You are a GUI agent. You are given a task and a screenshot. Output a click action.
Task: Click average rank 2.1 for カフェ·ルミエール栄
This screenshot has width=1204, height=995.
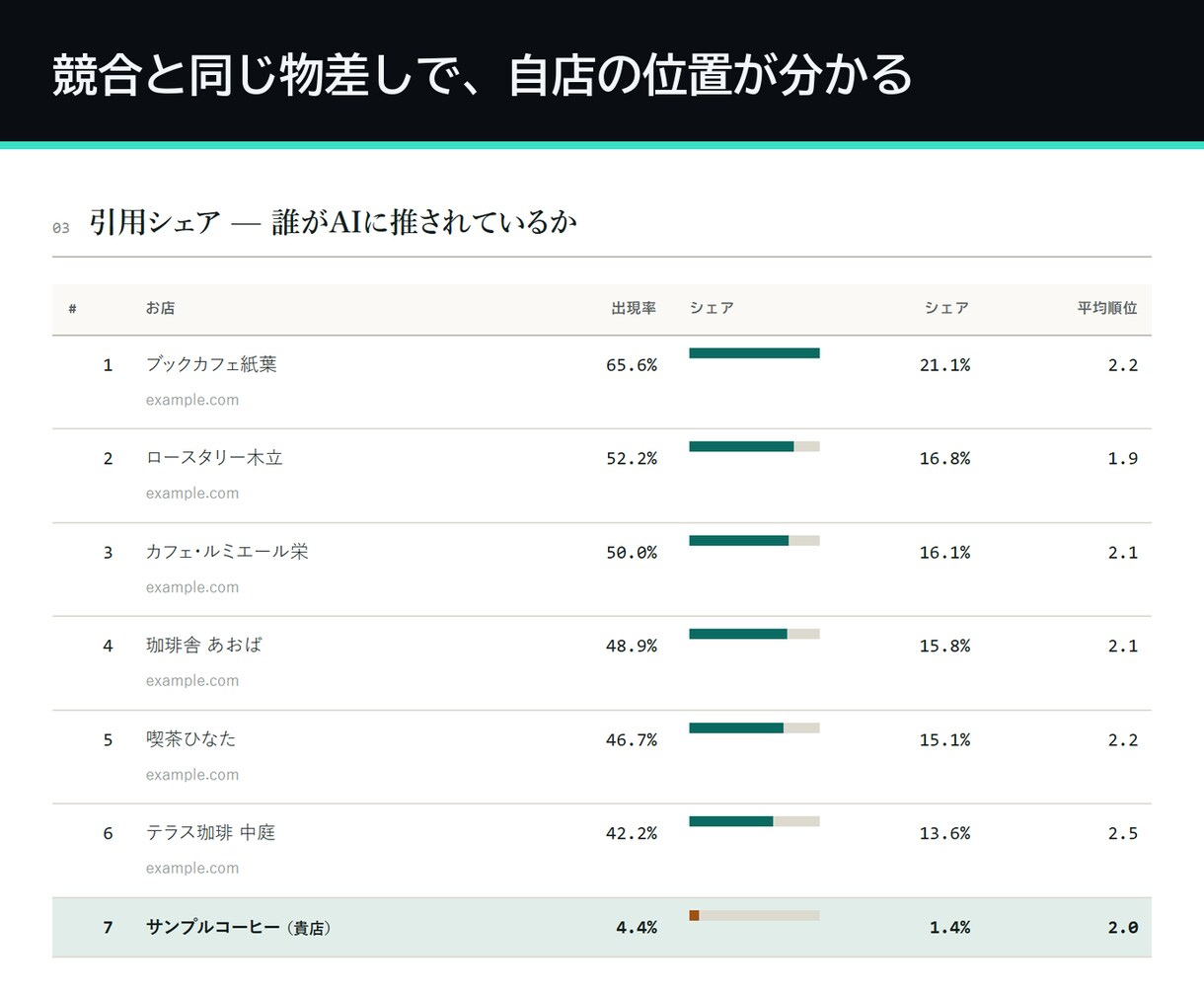click(1123, 553)
